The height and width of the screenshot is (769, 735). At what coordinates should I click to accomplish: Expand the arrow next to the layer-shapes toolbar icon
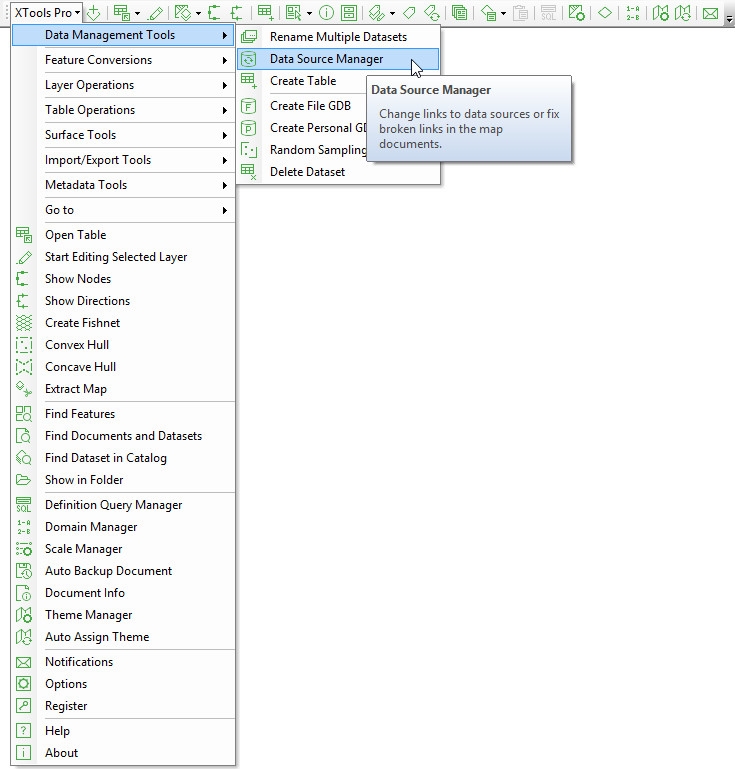(x=198, y=14)
